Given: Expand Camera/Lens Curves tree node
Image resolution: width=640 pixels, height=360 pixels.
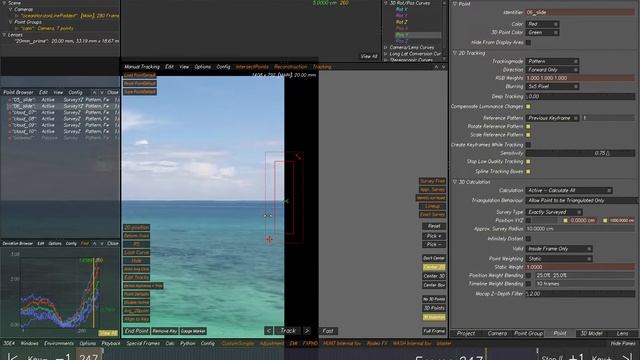Looking at the screenshot, I should pos(386,47).
